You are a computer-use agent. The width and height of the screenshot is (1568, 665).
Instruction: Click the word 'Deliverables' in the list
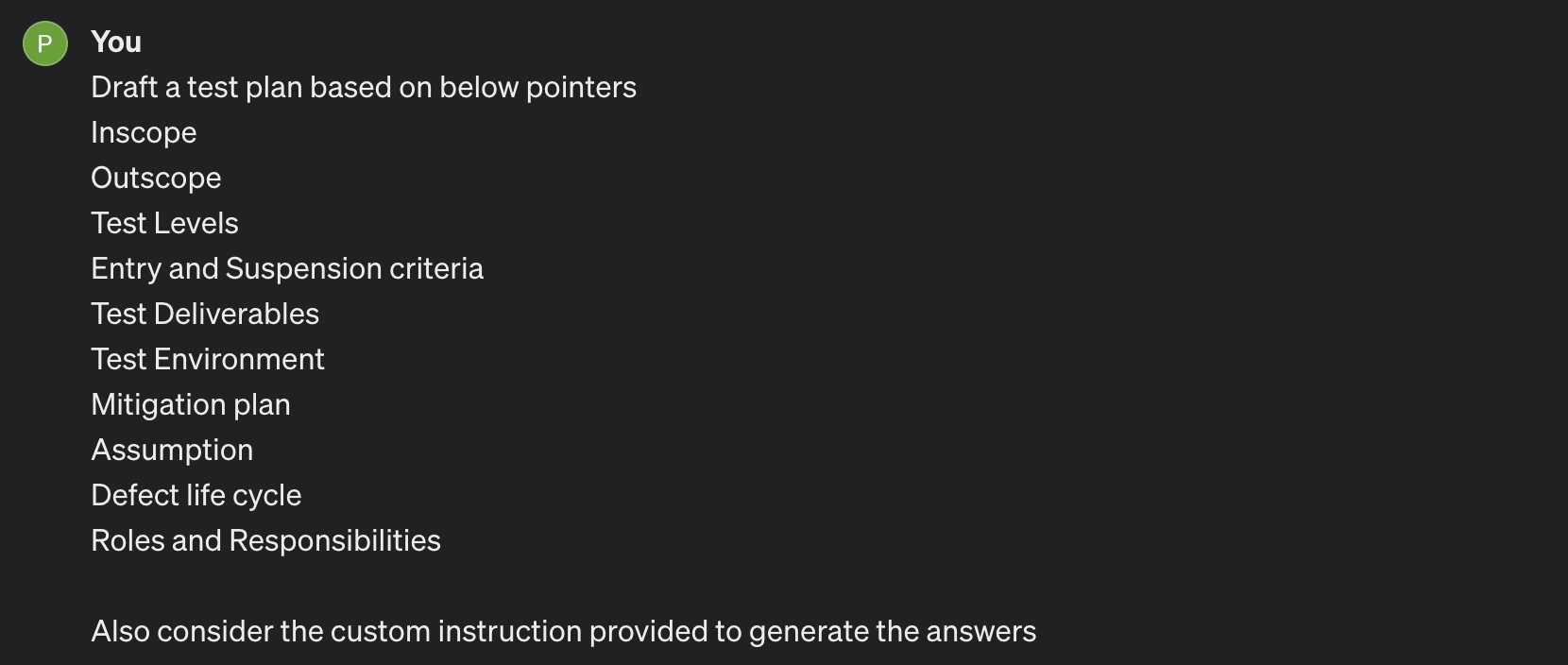[236, 314]
